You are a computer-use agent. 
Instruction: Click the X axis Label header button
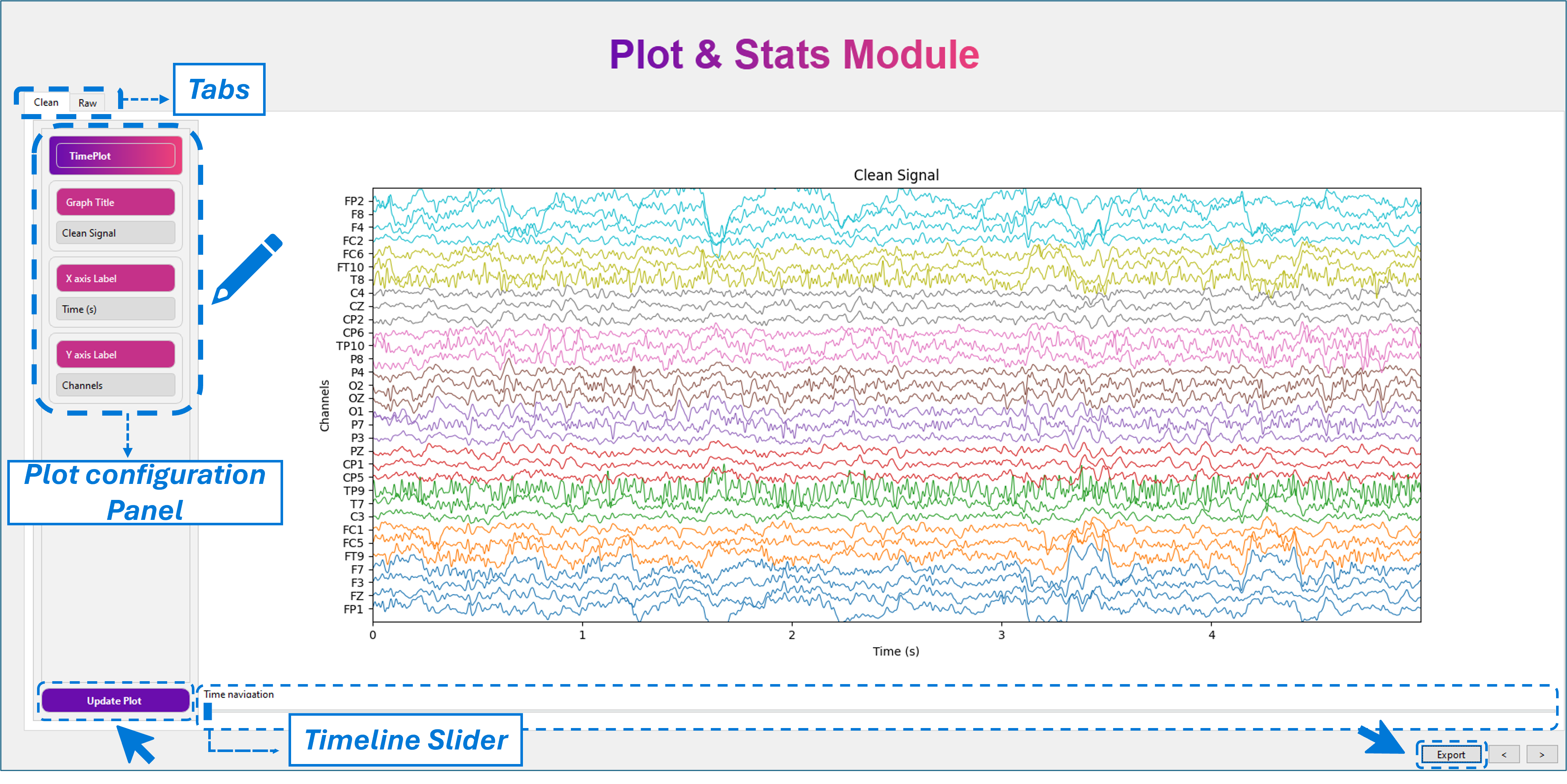click(x=115, y=278)
